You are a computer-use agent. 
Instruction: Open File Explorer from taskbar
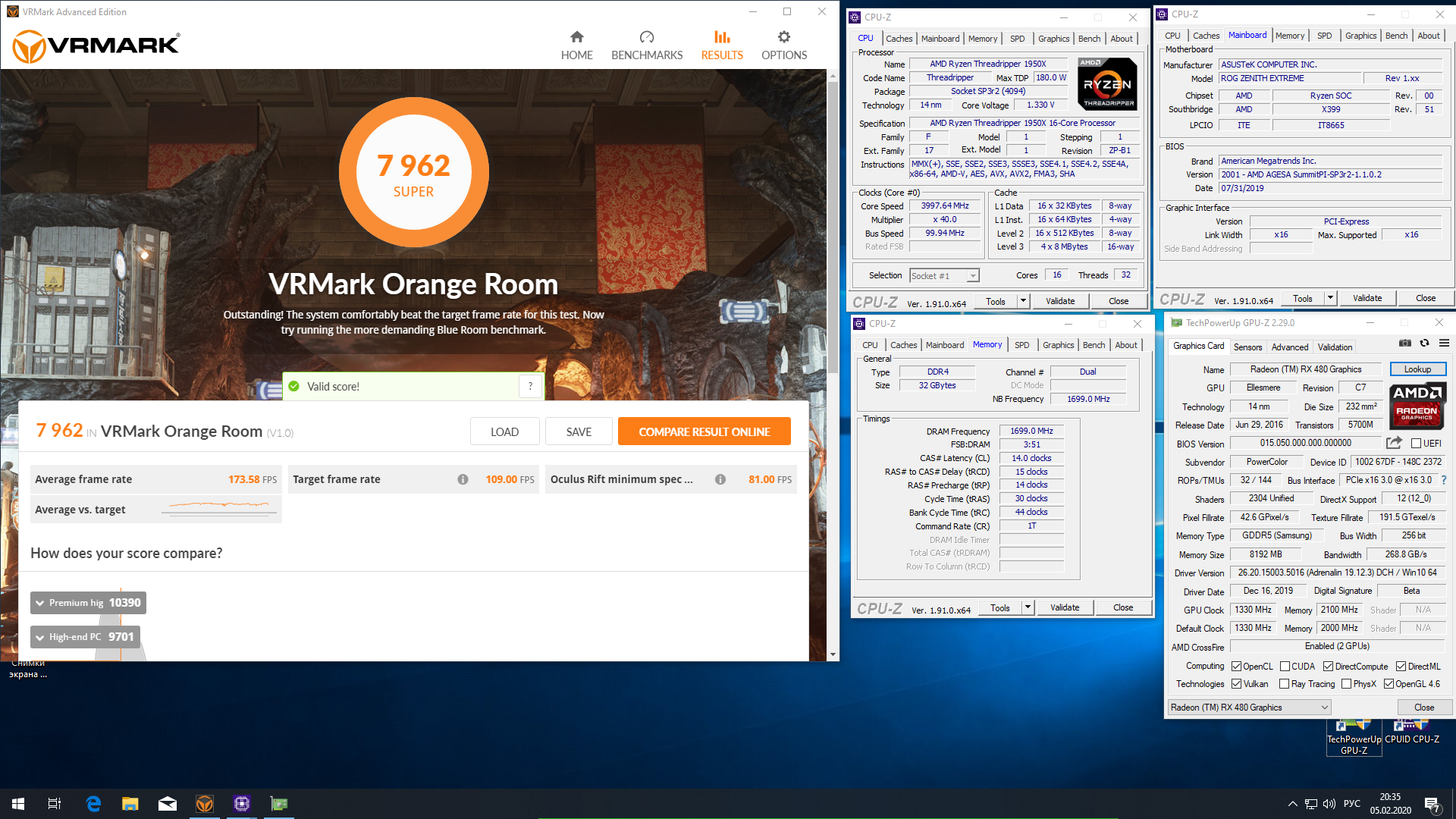tap(130, 804)
